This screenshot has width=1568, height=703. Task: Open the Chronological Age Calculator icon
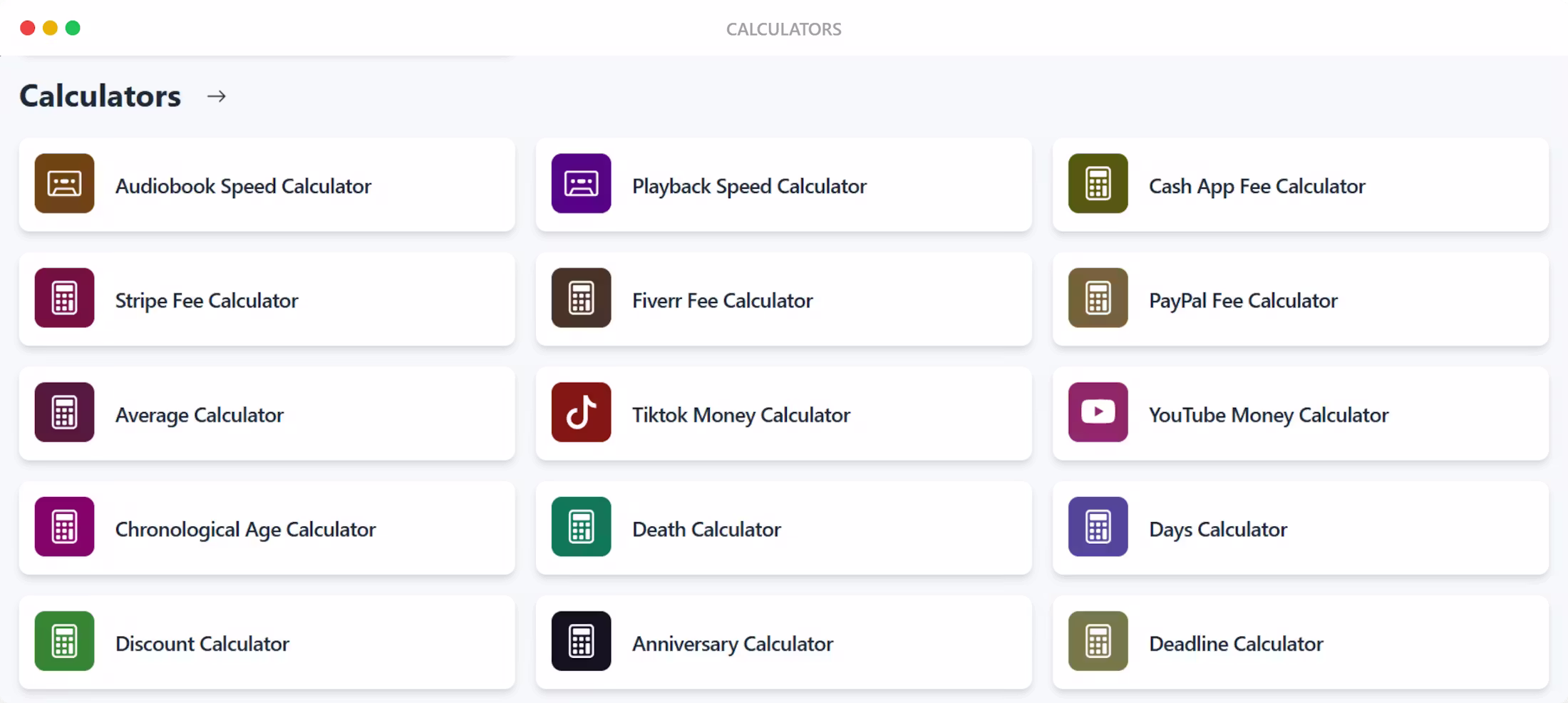63,527
